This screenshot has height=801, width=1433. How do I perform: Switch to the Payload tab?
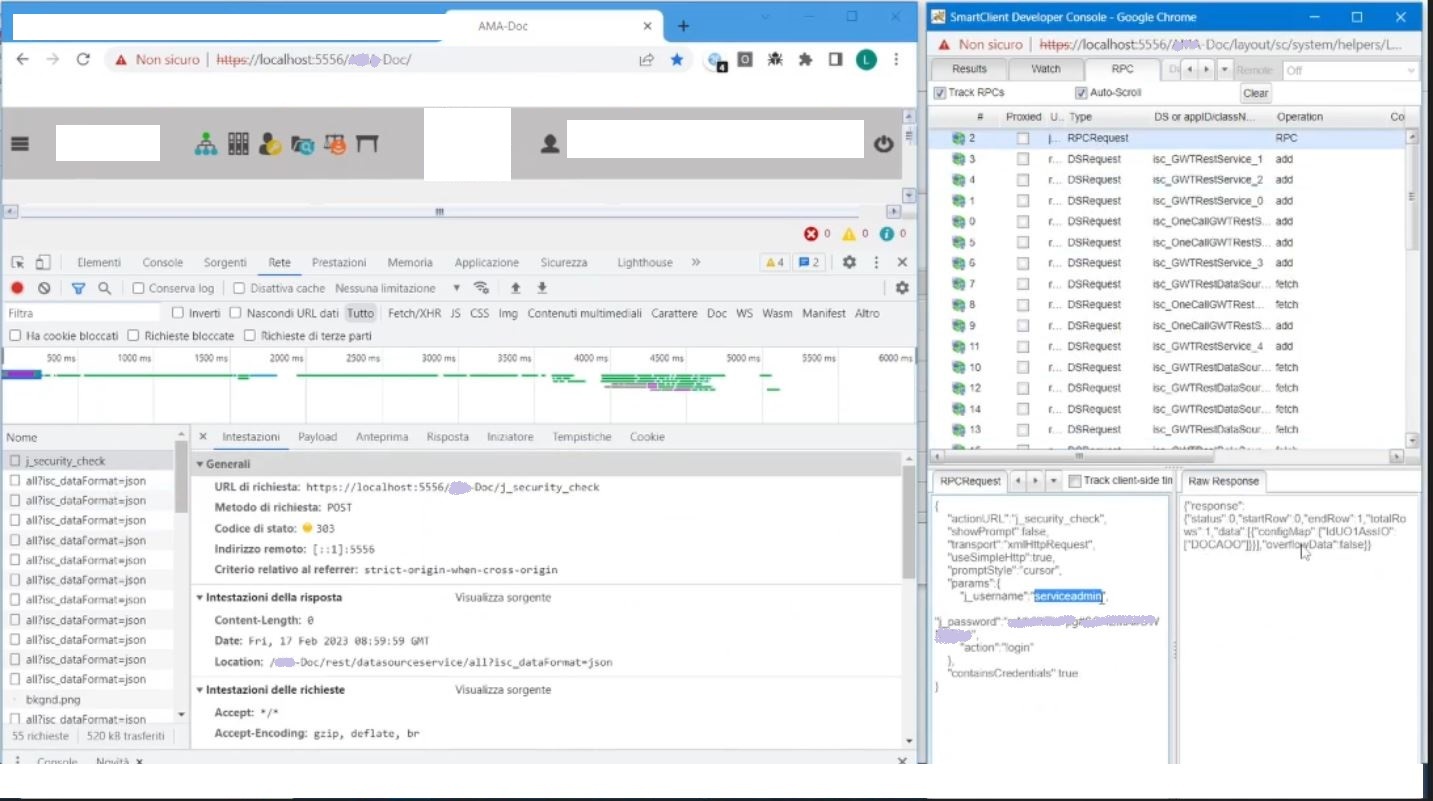click(317, 437)
